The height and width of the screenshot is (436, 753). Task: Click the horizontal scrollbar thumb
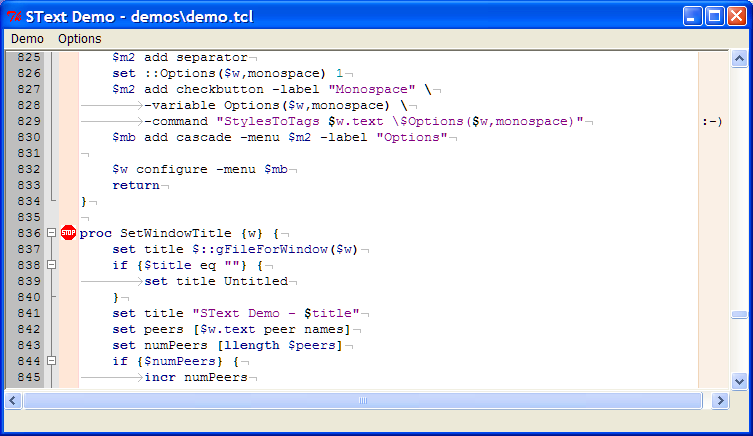point(362,400)
